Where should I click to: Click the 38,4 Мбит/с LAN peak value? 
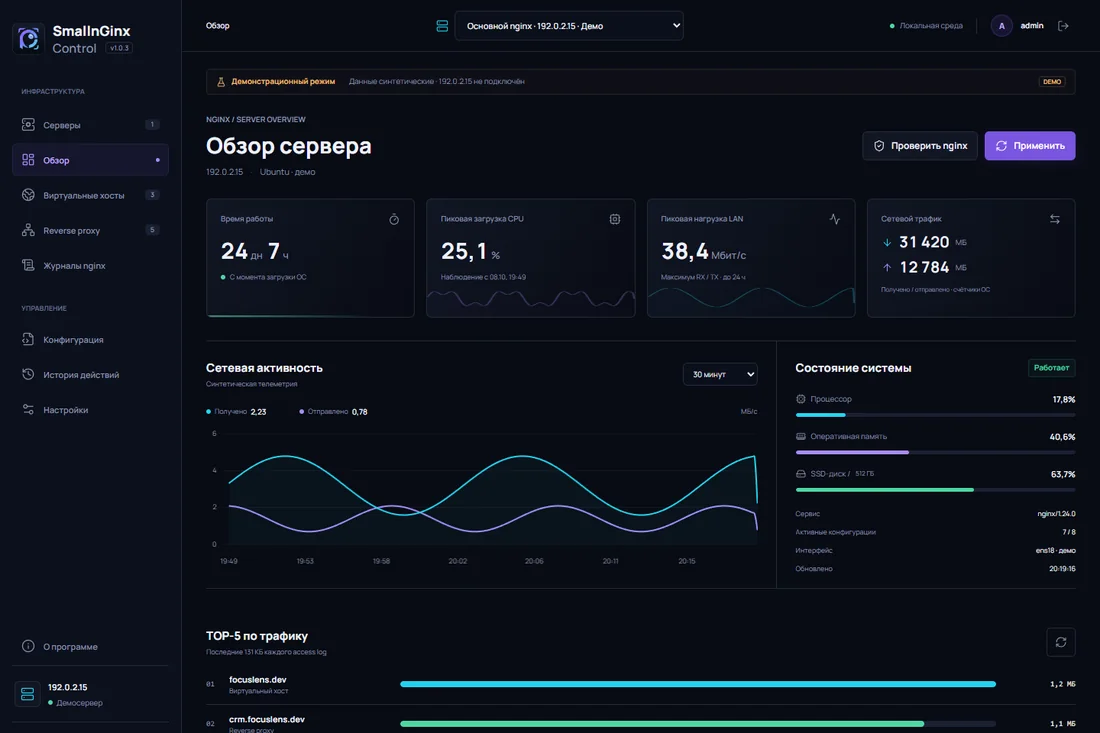click(704, 251)
